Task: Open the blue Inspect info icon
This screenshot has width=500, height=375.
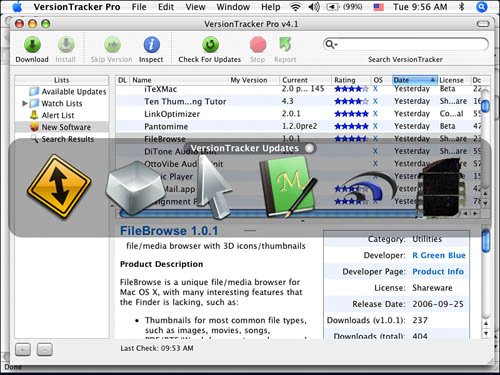Action: 152,45
